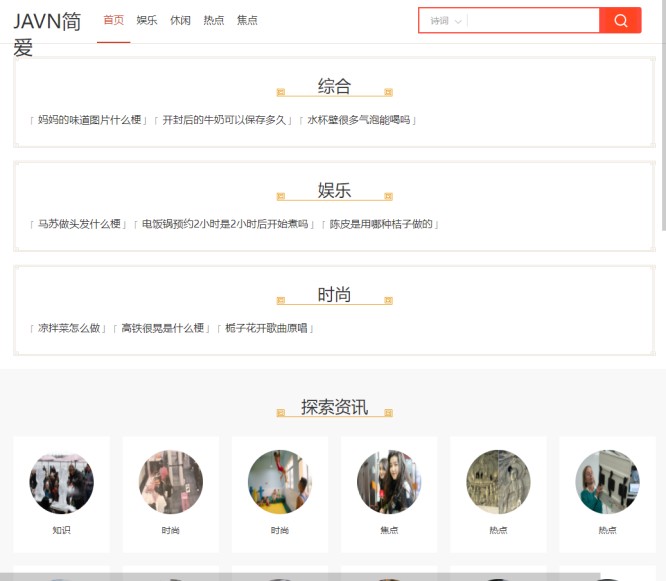
Task: Open the link 凉拌菜怎么做
Action: click(x=69, y=328)
